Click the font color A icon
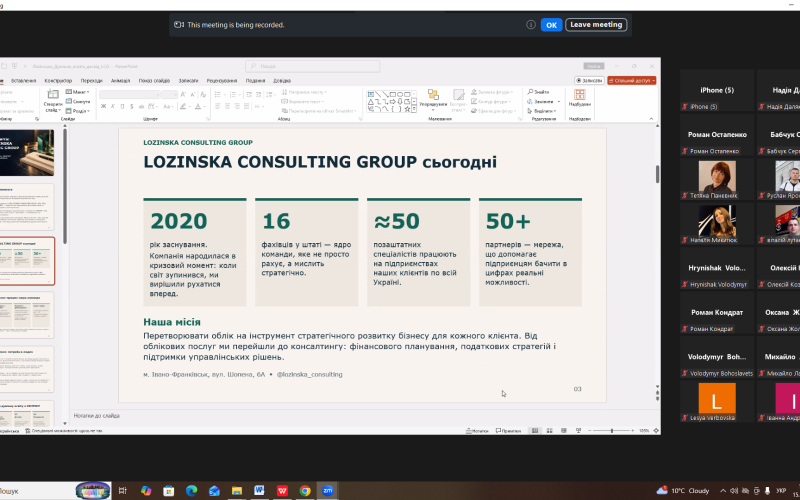This screenshot has height=500, width=800. coord(197,107)
